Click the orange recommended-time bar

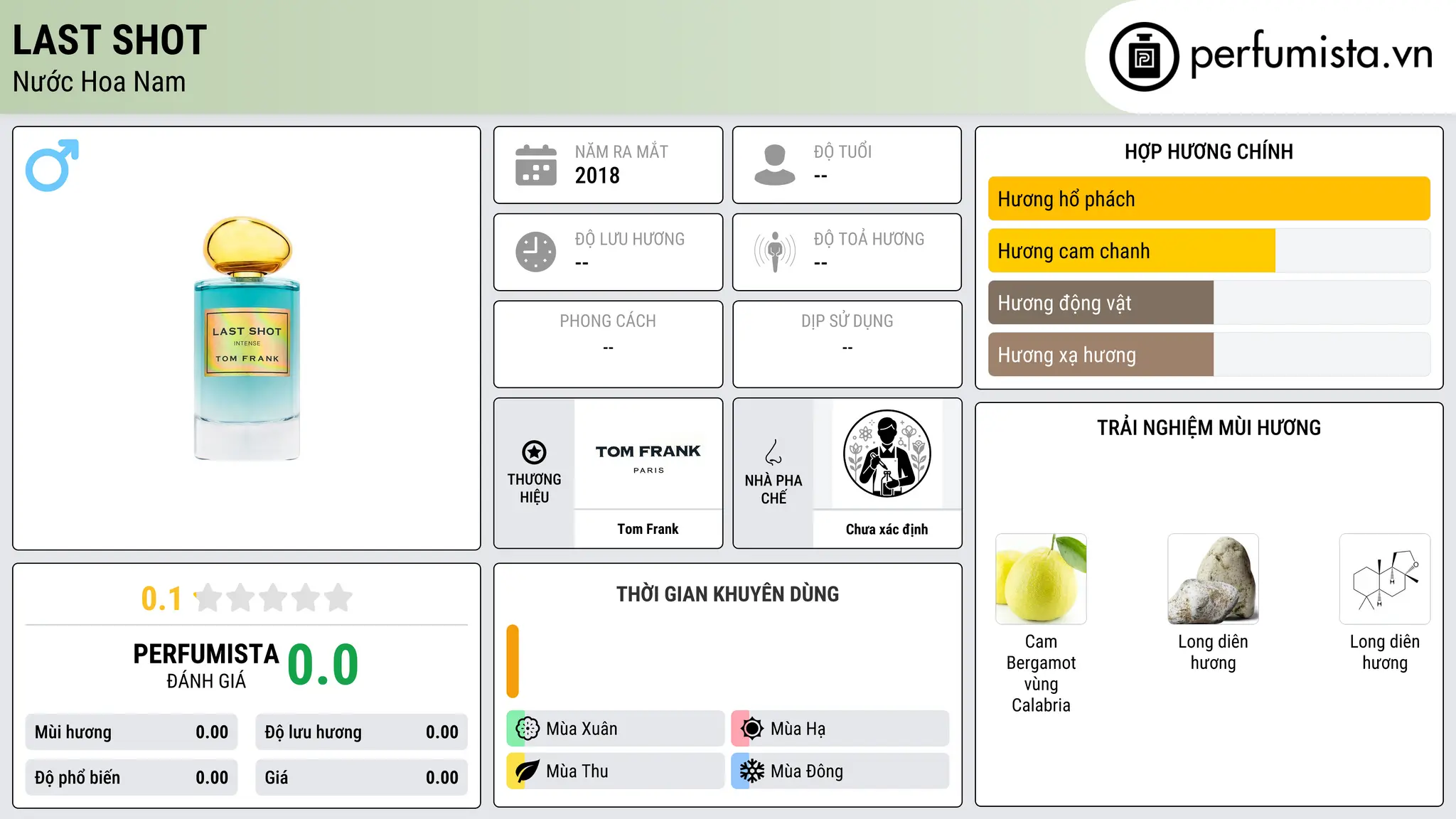point(513,661)
